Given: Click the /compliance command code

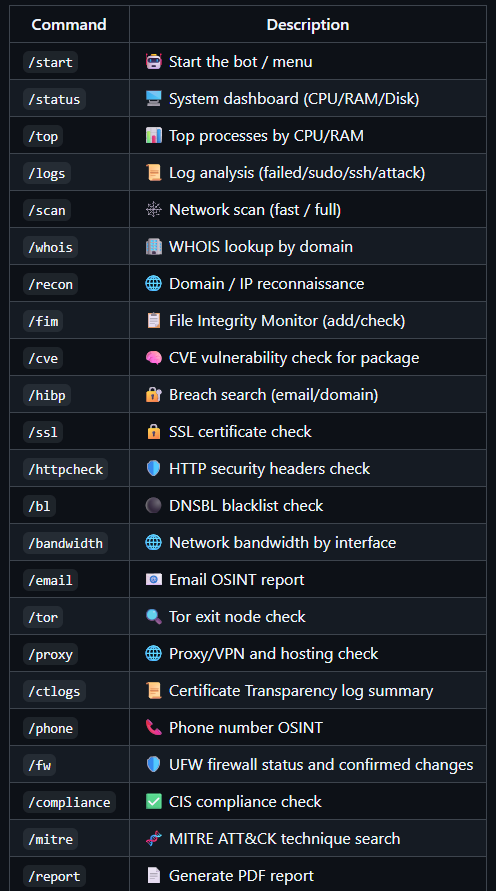Looking at the screenshot, I should click(x=69, y=802).
